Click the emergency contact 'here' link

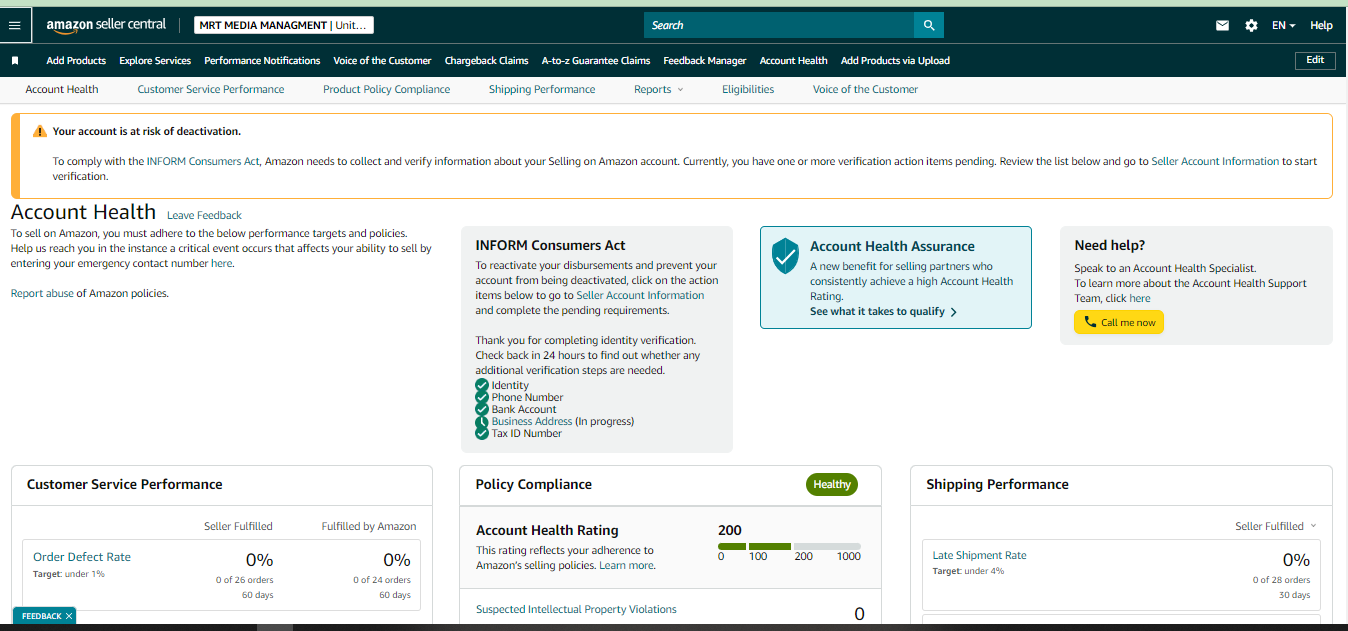[x=221, y=264]
